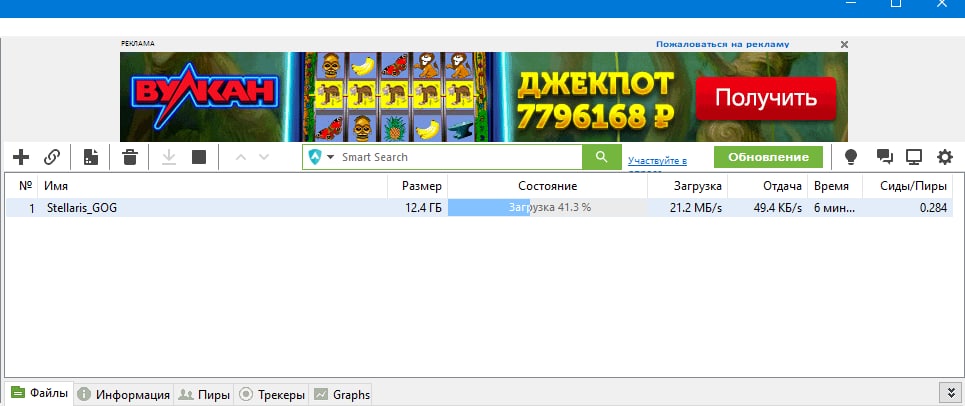Click the Пожаловаться на рекламу link
The height and width of the screenshot is (406, 965).
[722, 44]
